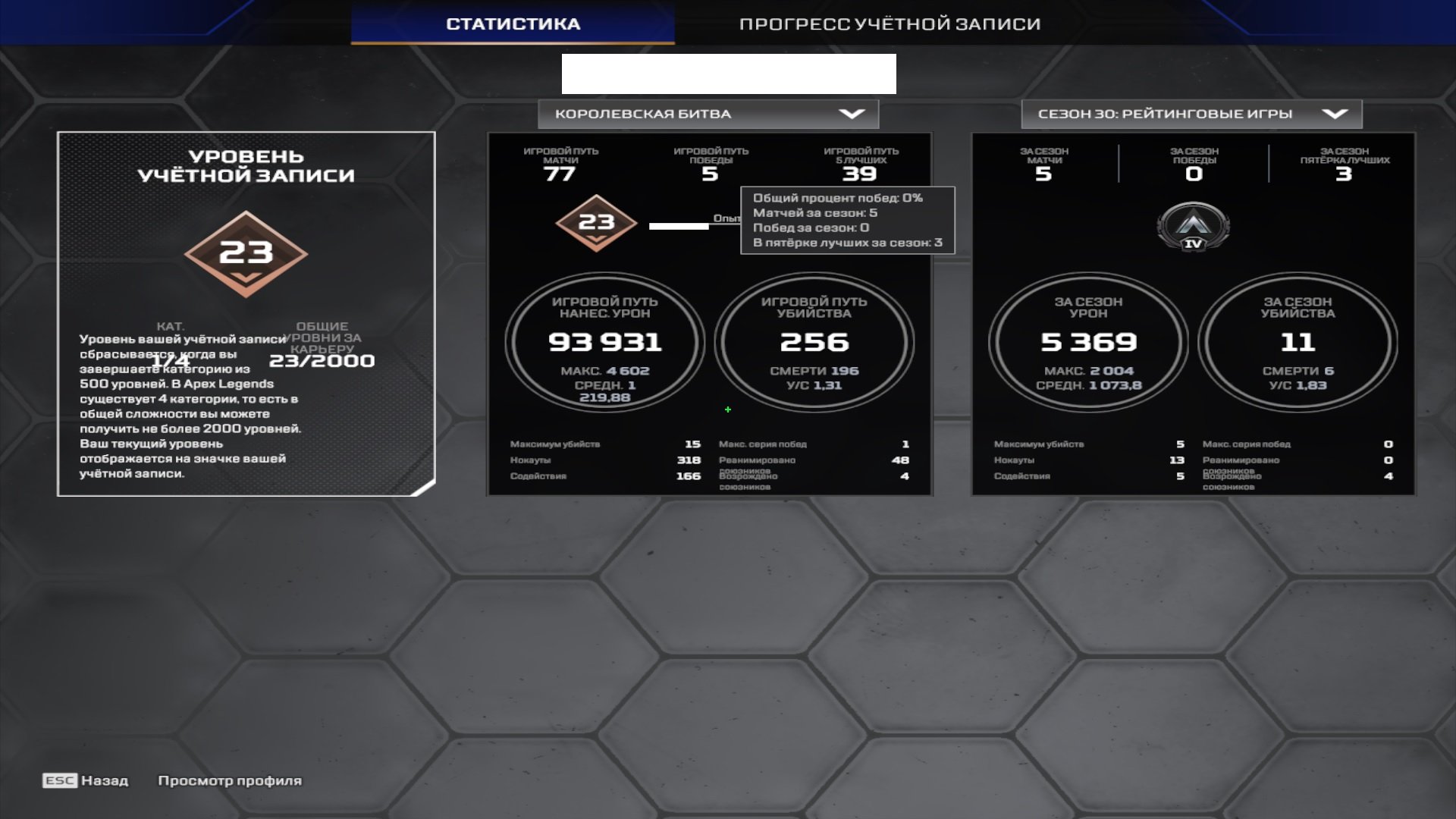This screenshot has height=819, width=1456.
Task: Click the white chevron on Сезон 30 dropdown
Action: pyautogui.click(x=1335, y=114)
